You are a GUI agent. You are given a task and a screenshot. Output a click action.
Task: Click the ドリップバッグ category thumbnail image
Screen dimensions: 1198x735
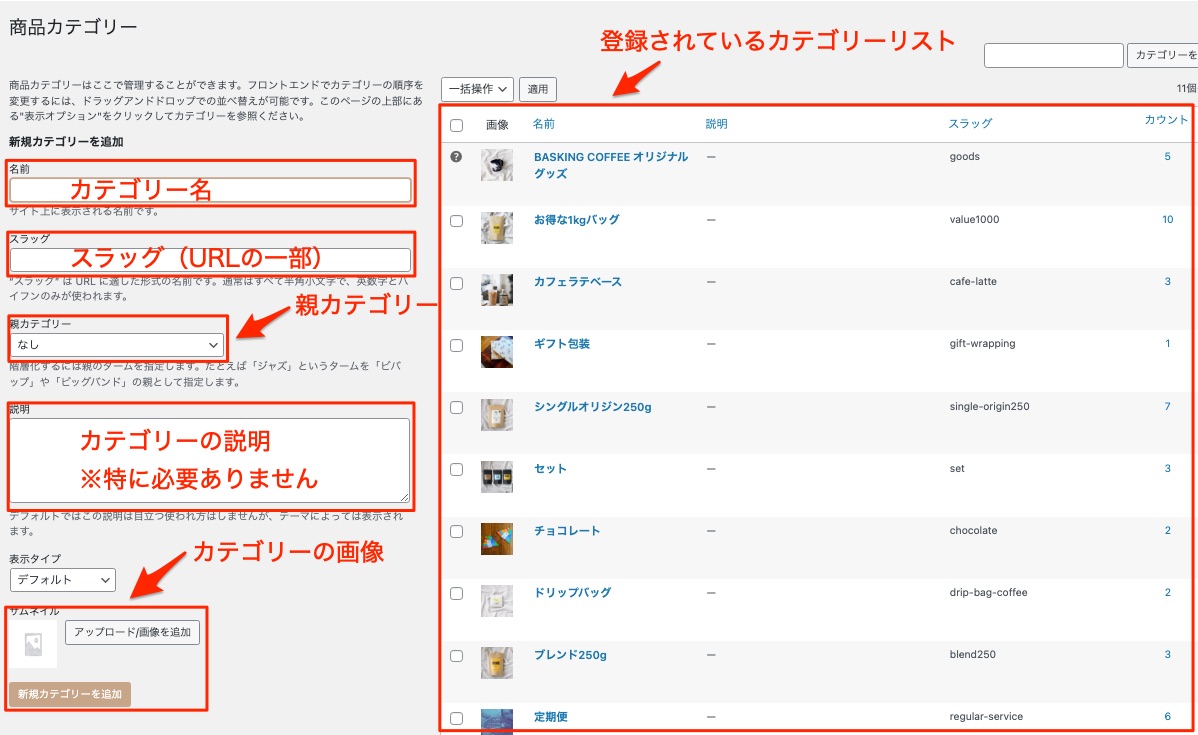(497, 601)
